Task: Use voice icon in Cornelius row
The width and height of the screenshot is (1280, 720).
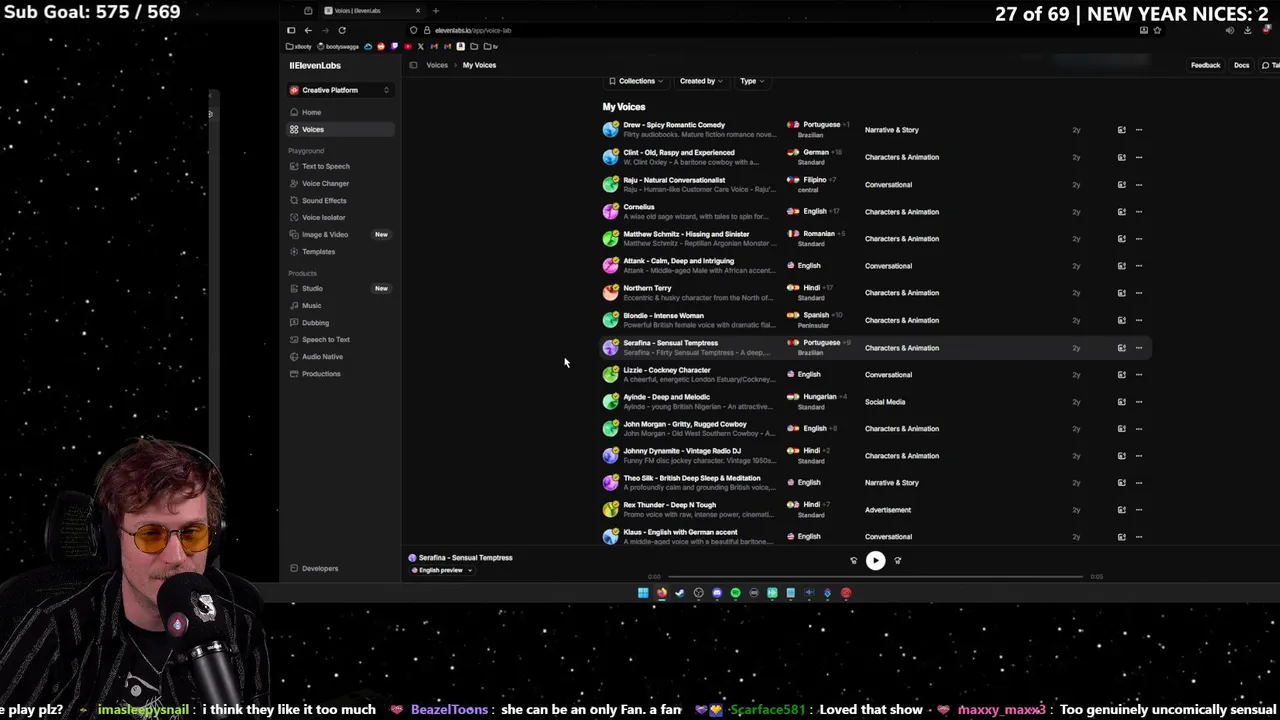Action: click(x=1121, y=212)
